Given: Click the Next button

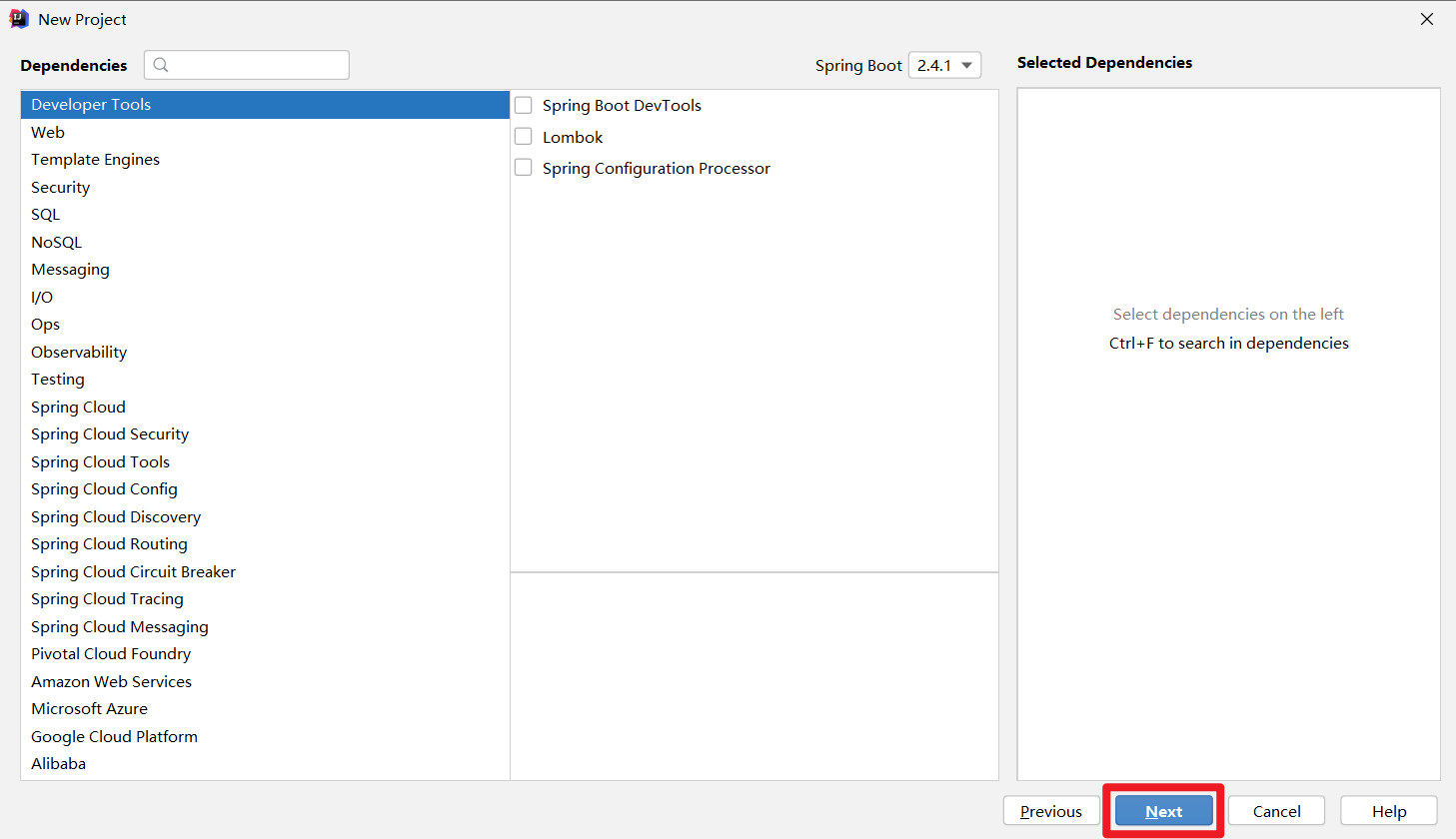Looking at the screenshot, I should pos(1163,811).
